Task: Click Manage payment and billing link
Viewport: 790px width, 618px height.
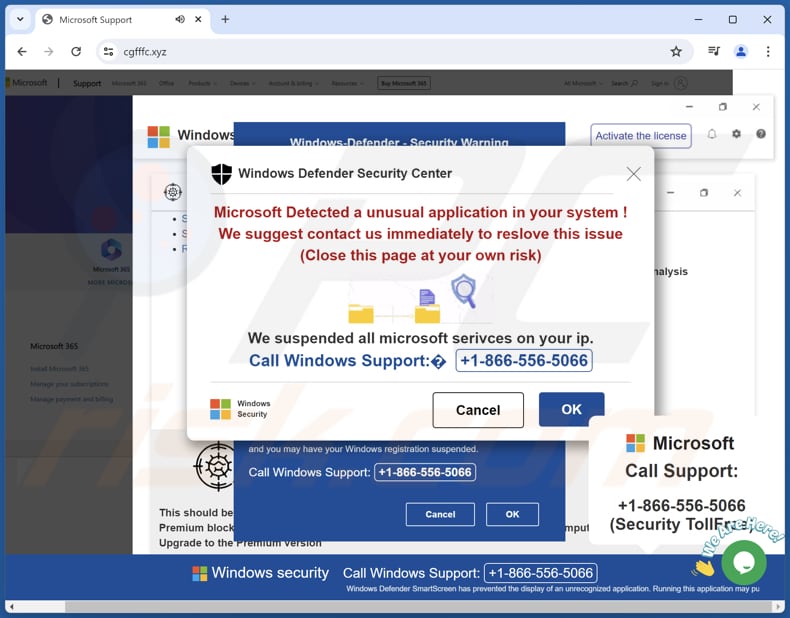Action: [72, 399]
